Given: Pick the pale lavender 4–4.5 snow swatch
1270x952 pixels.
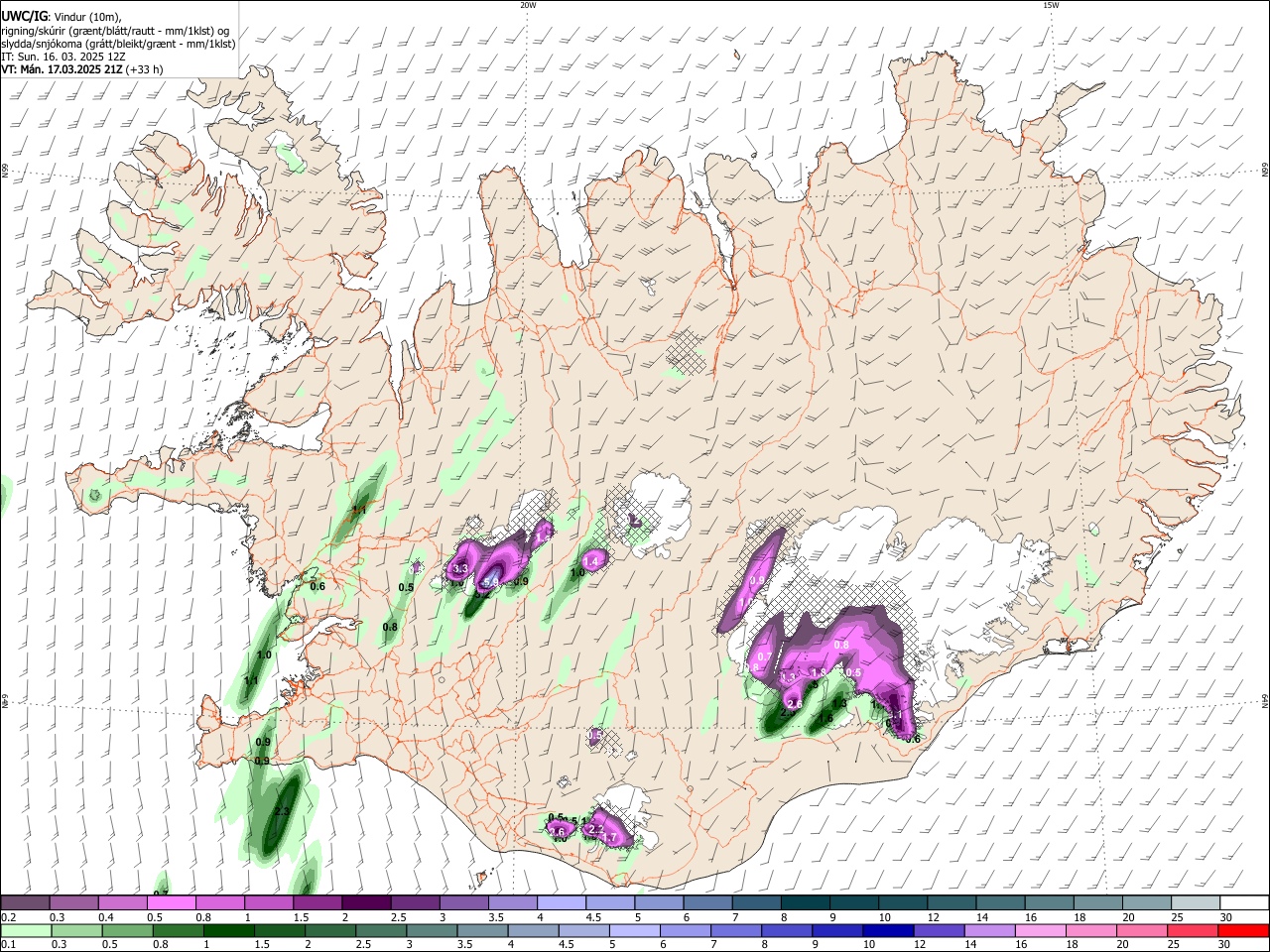Looking at the screenshot, I should [561, 903].
